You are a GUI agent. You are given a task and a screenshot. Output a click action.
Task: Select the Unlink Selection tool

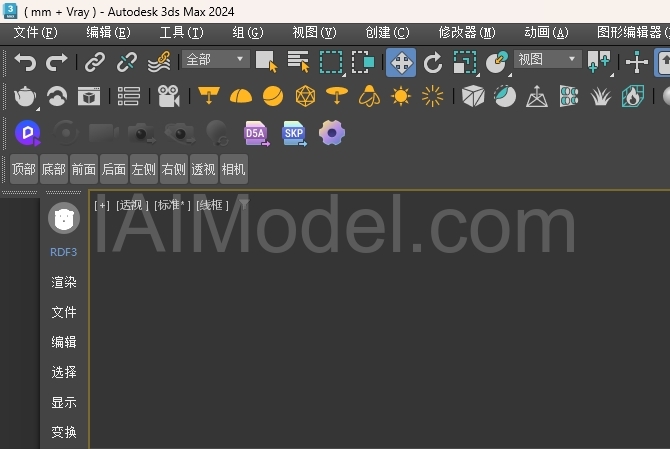127,62
